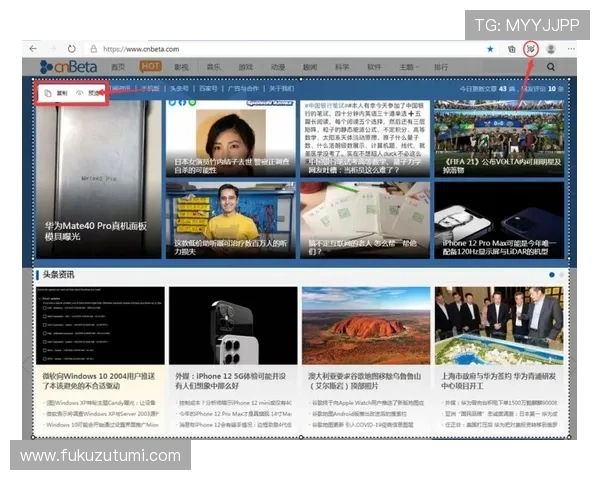
Task: Open the 上海市政府与华为签约 headline
Action: [499, 381]
